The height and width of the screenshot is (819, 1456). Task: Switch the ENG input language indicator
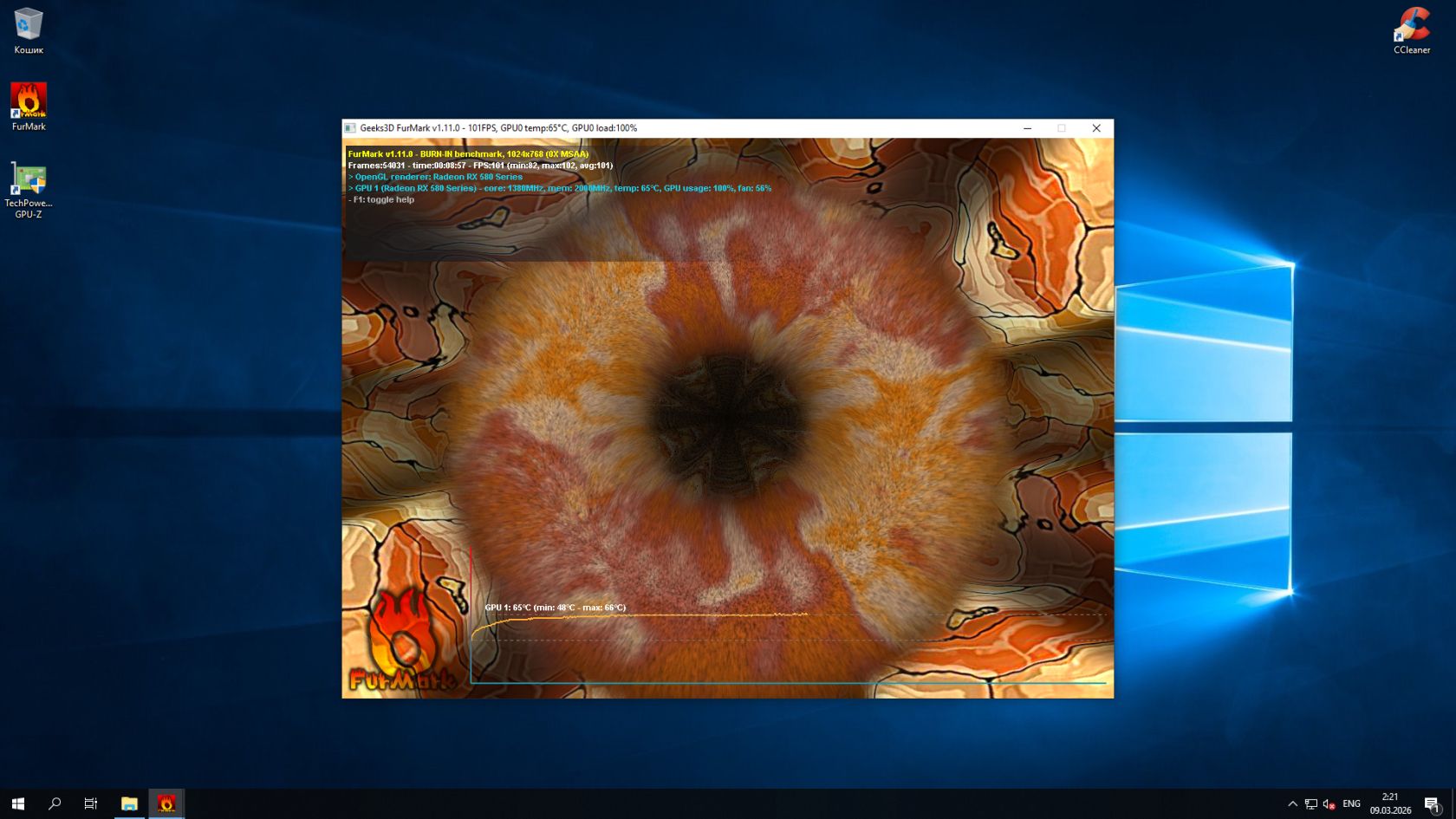click(x=1351, y=803)
